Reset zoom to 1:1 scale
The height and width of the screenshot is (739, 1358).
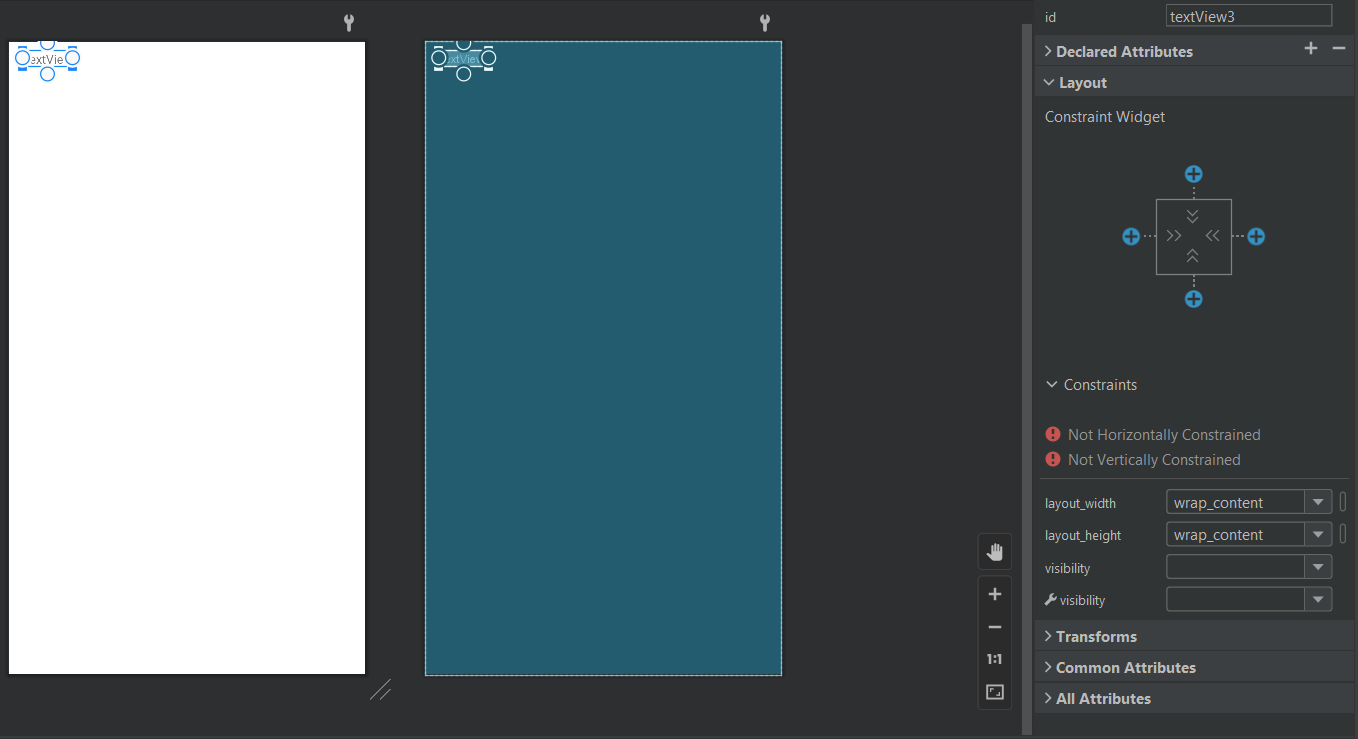994,658
